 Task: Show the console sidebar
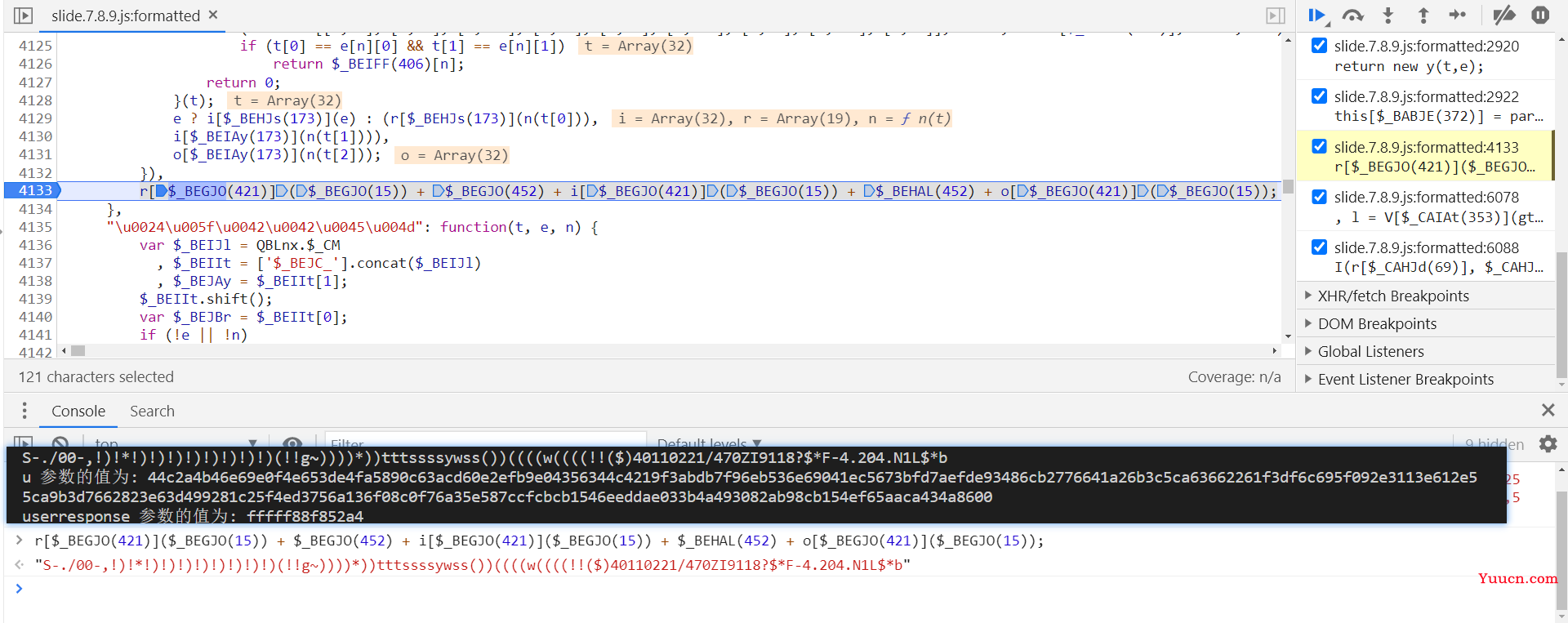pos(23,443)
